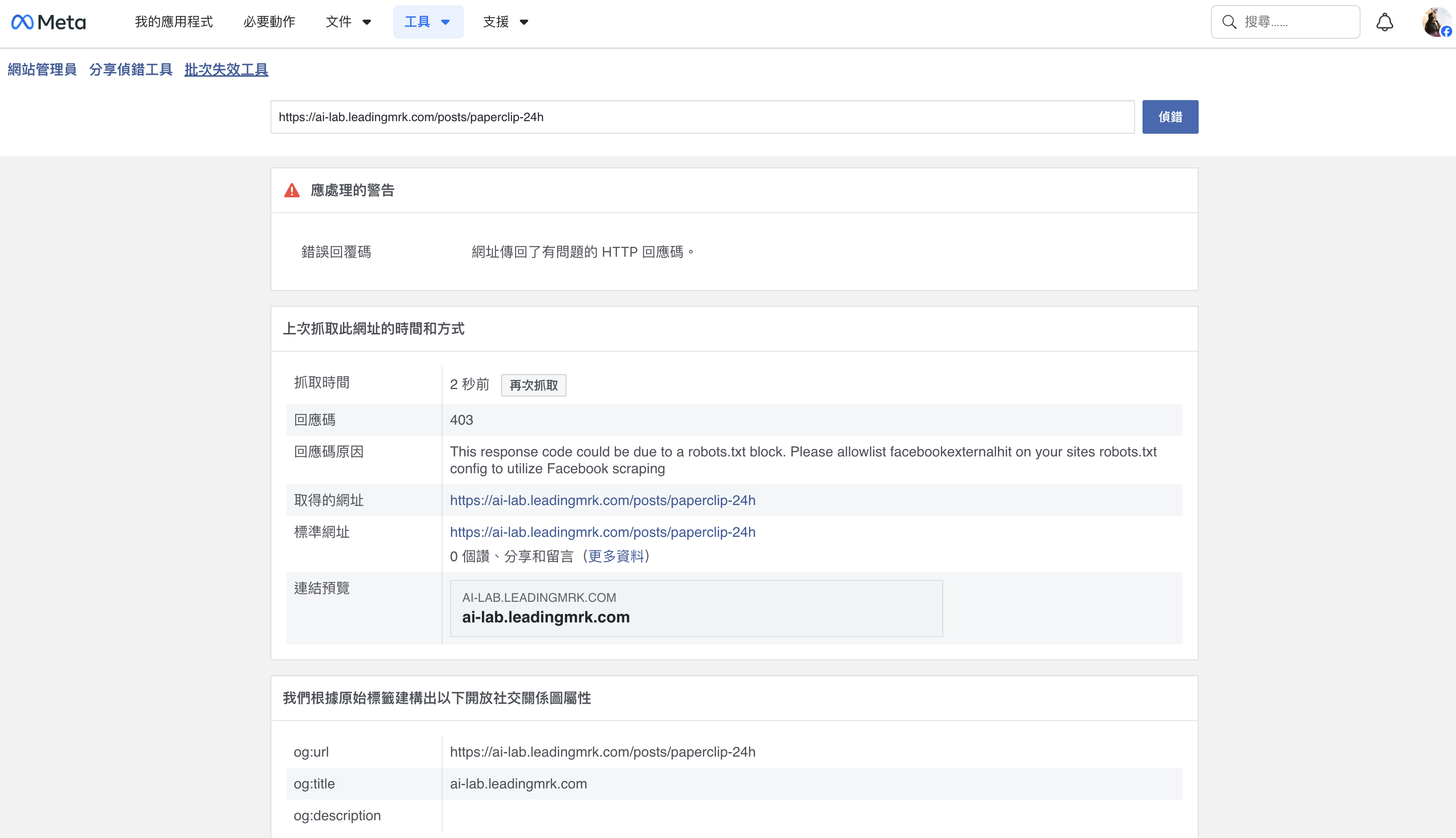1456x838 pixels.
Task: Click the ai-lab.leadingmrk.com link preview card
Action: [x=696, y=608]
